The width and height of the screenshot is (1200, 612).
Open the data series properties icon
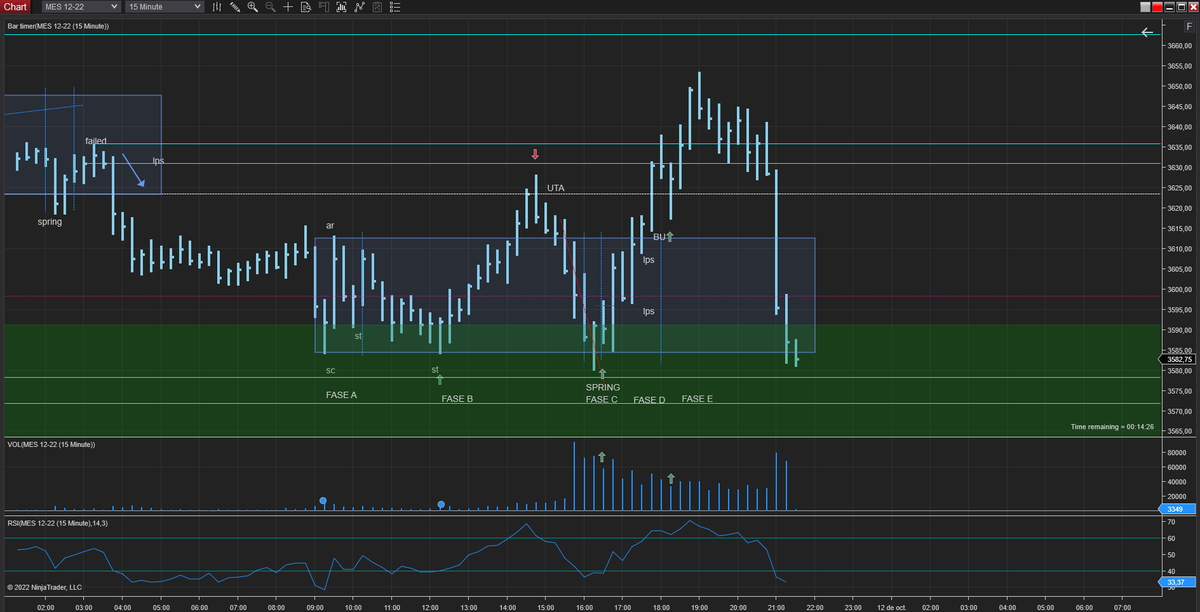pos(377,7)
